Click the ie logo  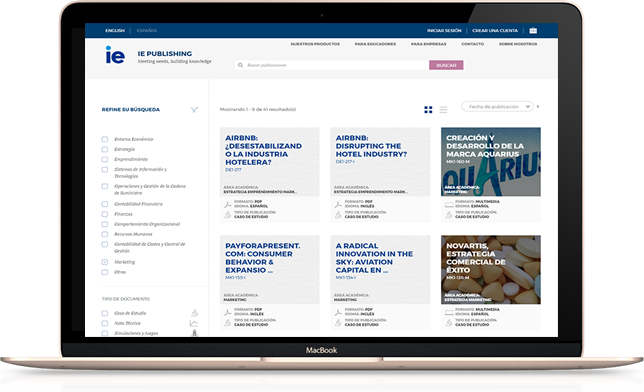[115, 55]
